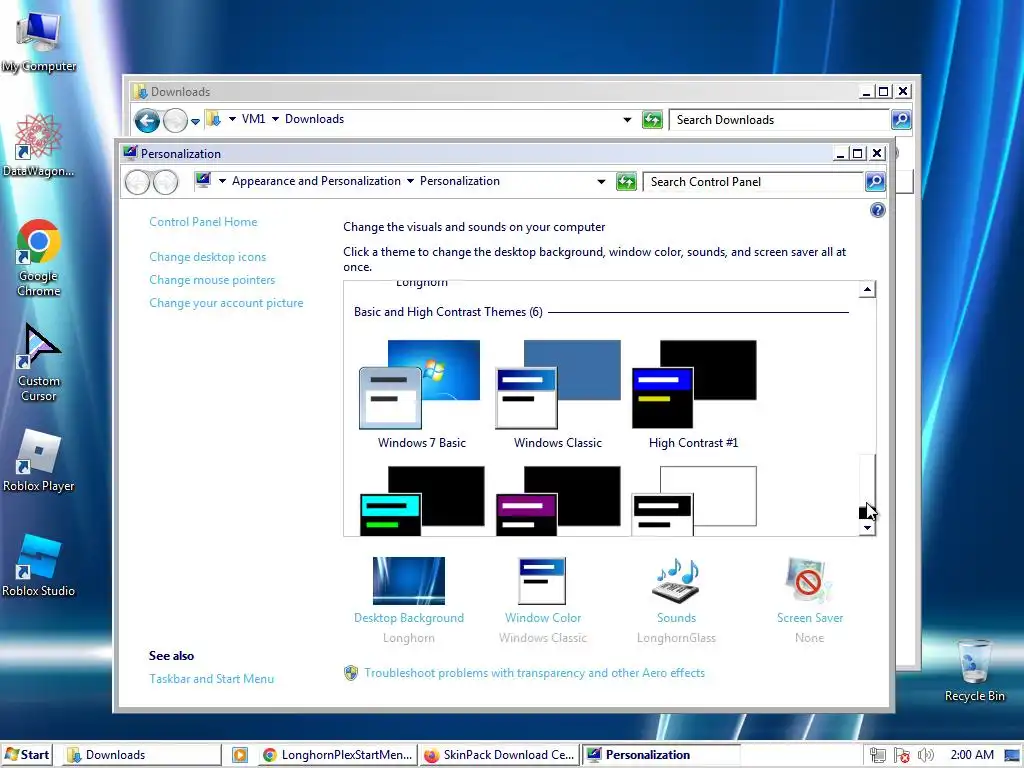Select the High Contrast #1 theme
1024x768 pixels.
click(694, 394)
